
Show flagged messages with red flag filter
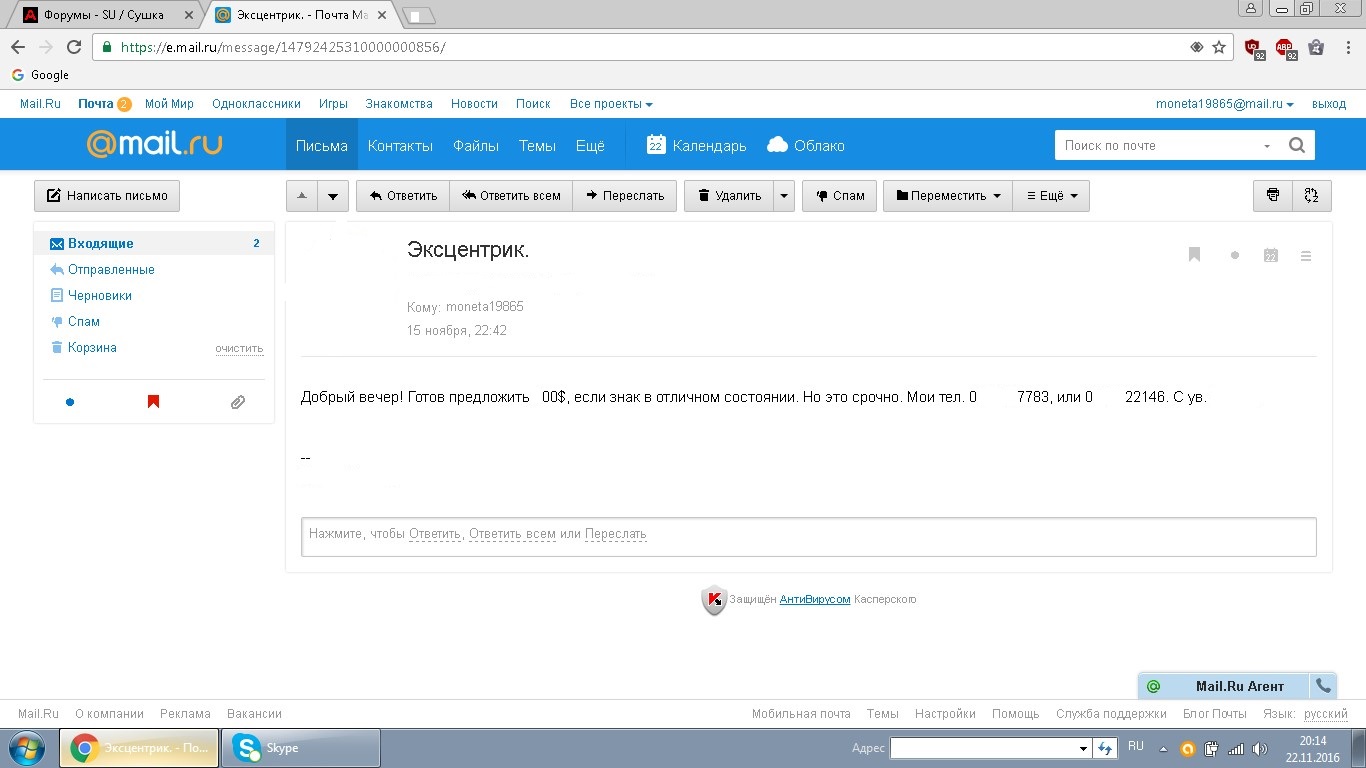(x=153, y=402)
